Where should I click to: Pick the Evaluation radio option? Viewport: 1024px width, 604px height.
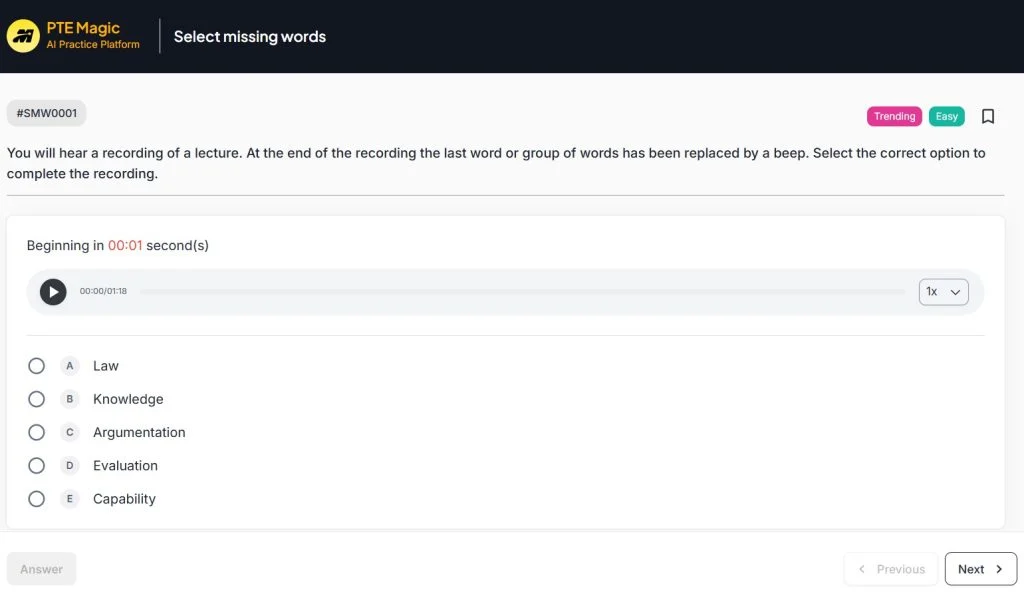[37, 465]
